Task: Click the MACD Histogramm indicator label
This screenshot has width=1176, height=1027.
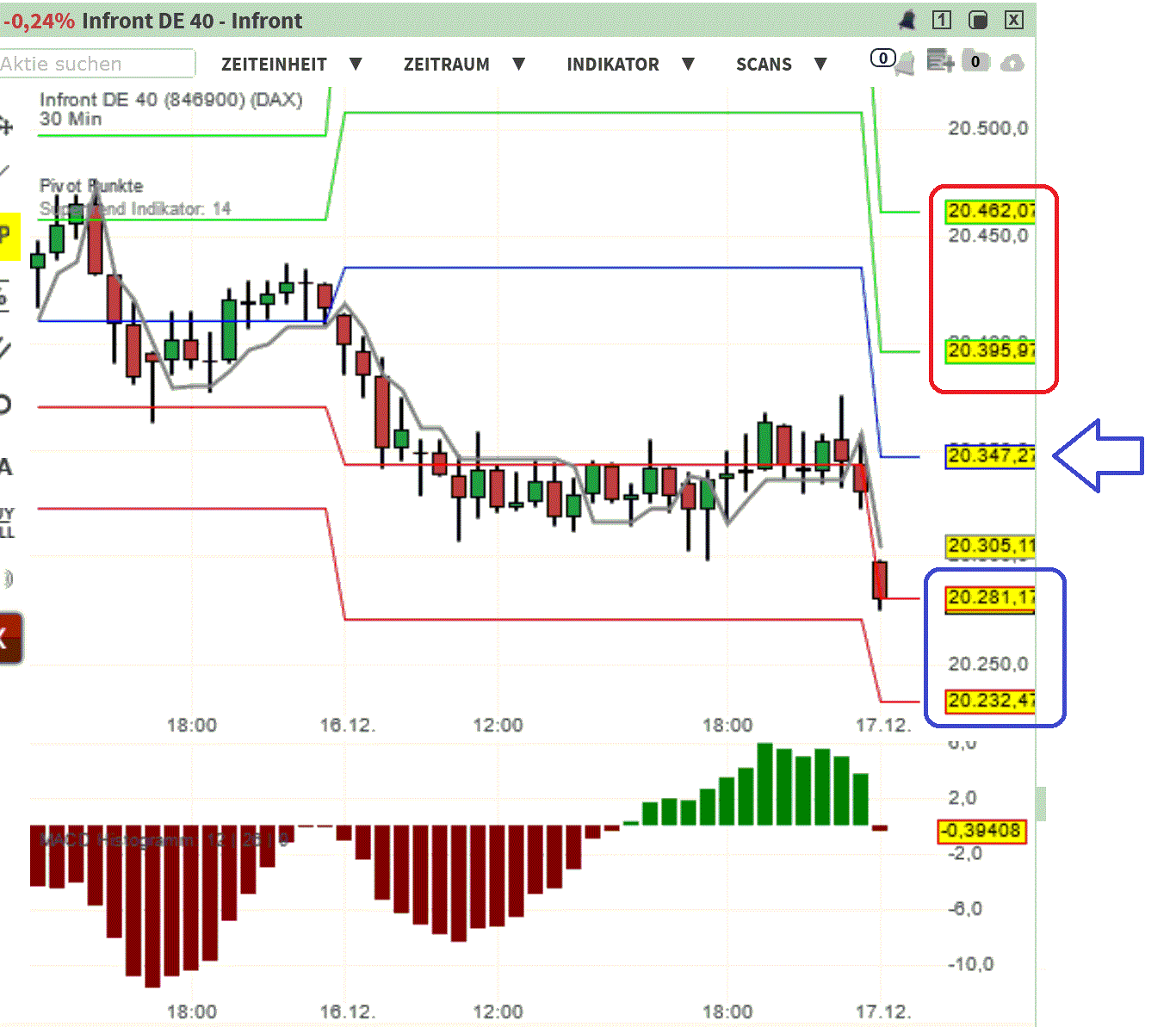Action: tap(164, 839)
